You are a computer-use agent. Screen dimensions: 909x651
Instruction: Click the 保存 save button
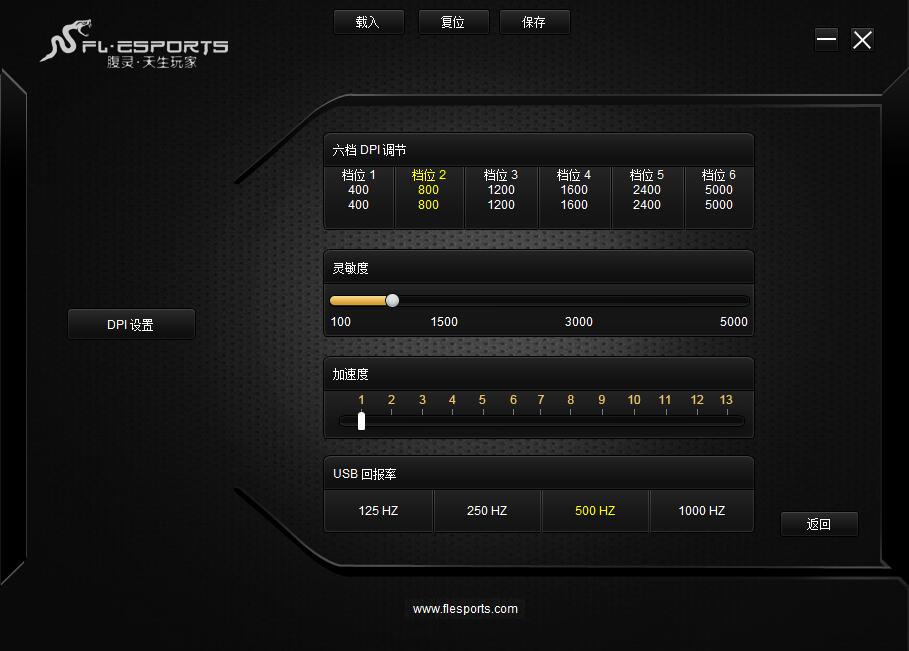[x=534, y=22]
